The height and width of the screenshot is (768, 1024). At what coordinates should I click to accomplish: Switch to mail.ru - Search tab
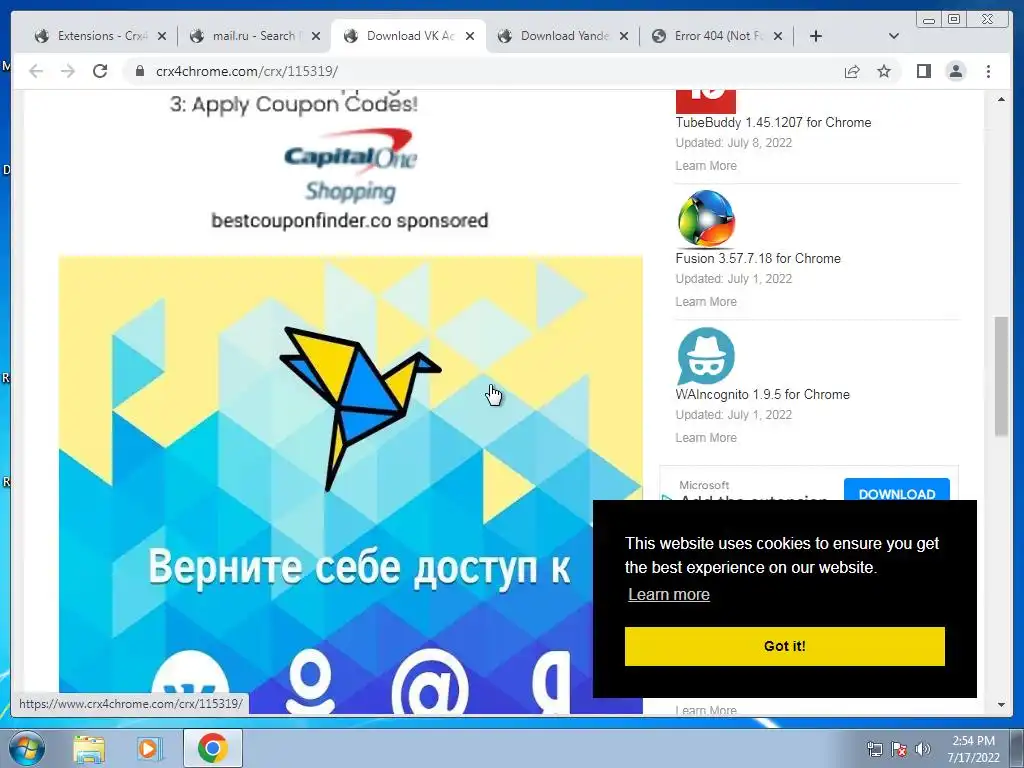click(255, 36)
